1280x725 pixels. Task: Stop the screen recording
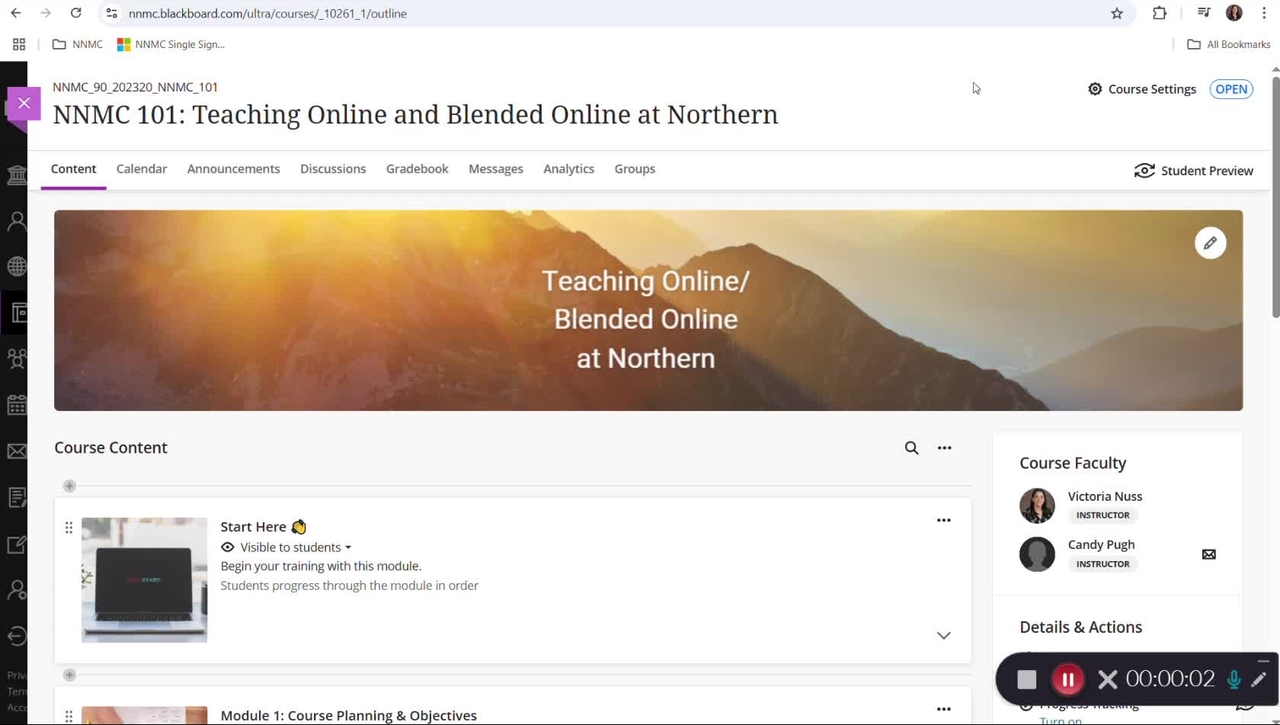[1027, 679]
